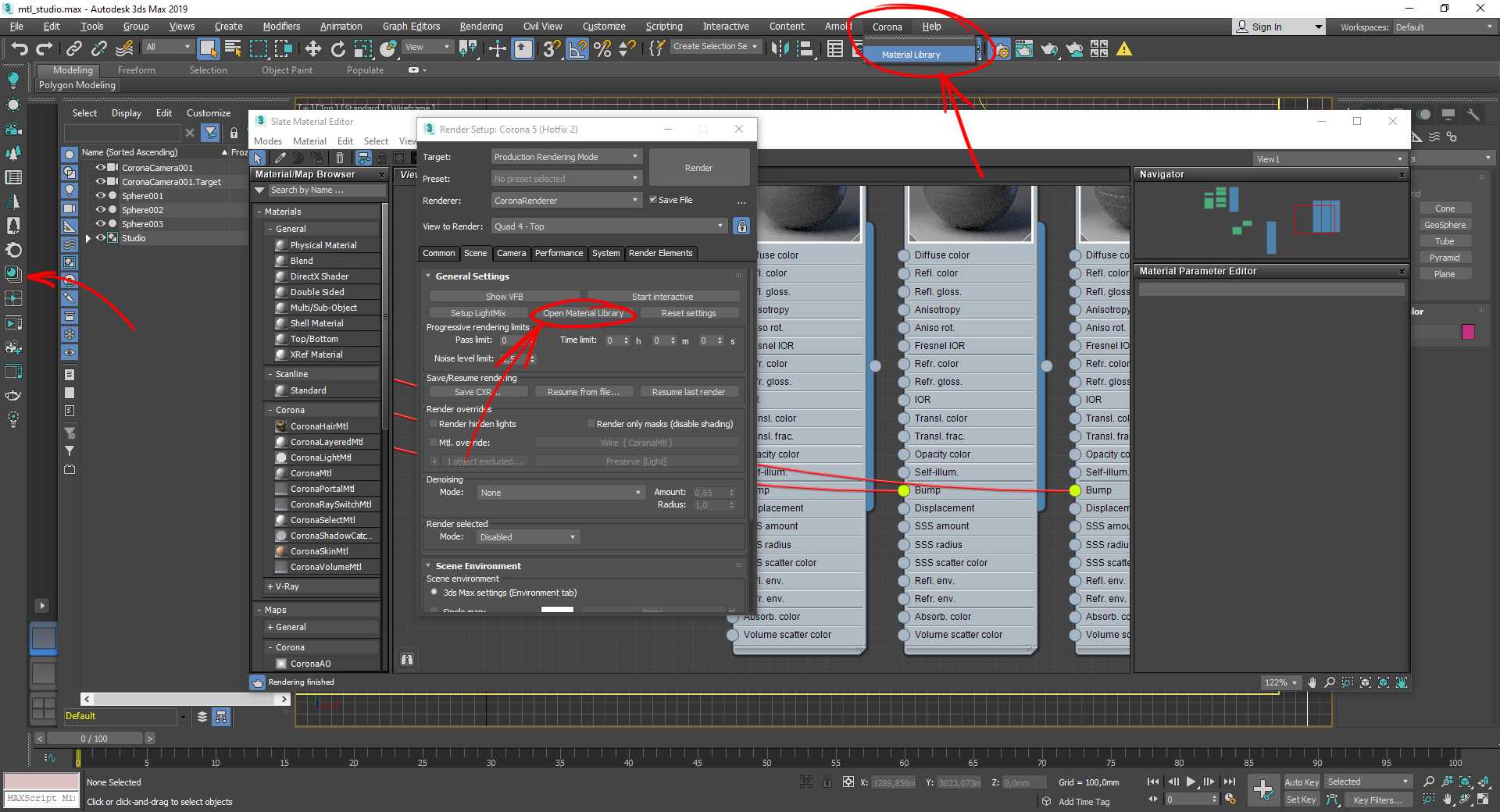Click the yellow warning triangle icon
The height and width of the screenshot is (812, 1500).
(x=1123, y=49)
